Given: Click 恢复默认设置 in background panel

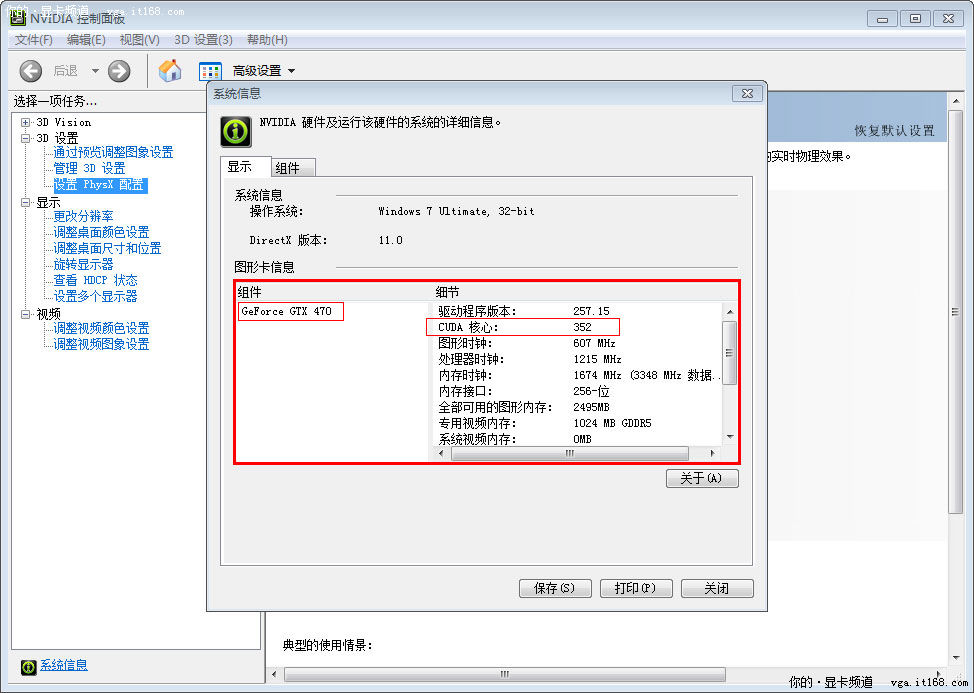Looking at the screenshot, I should pos(894,130).
